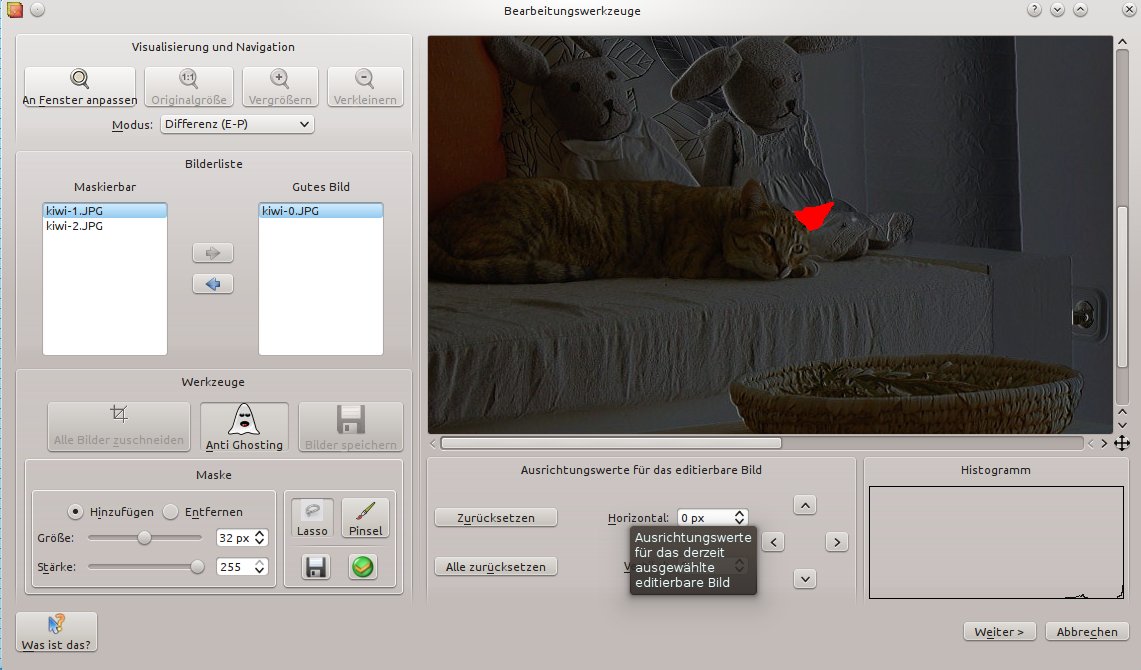Click the Alle Bilder zuschneiden crop tool
This screenshot has height=670, width=1141.
[119, 427]
